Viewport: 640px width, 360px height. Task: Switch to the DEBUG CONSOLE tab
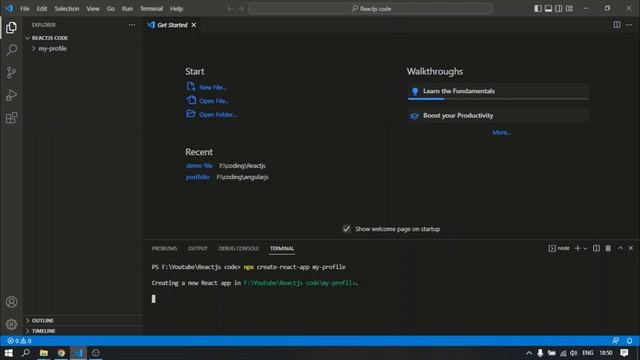pyautogui.click(x=238, y=248)
